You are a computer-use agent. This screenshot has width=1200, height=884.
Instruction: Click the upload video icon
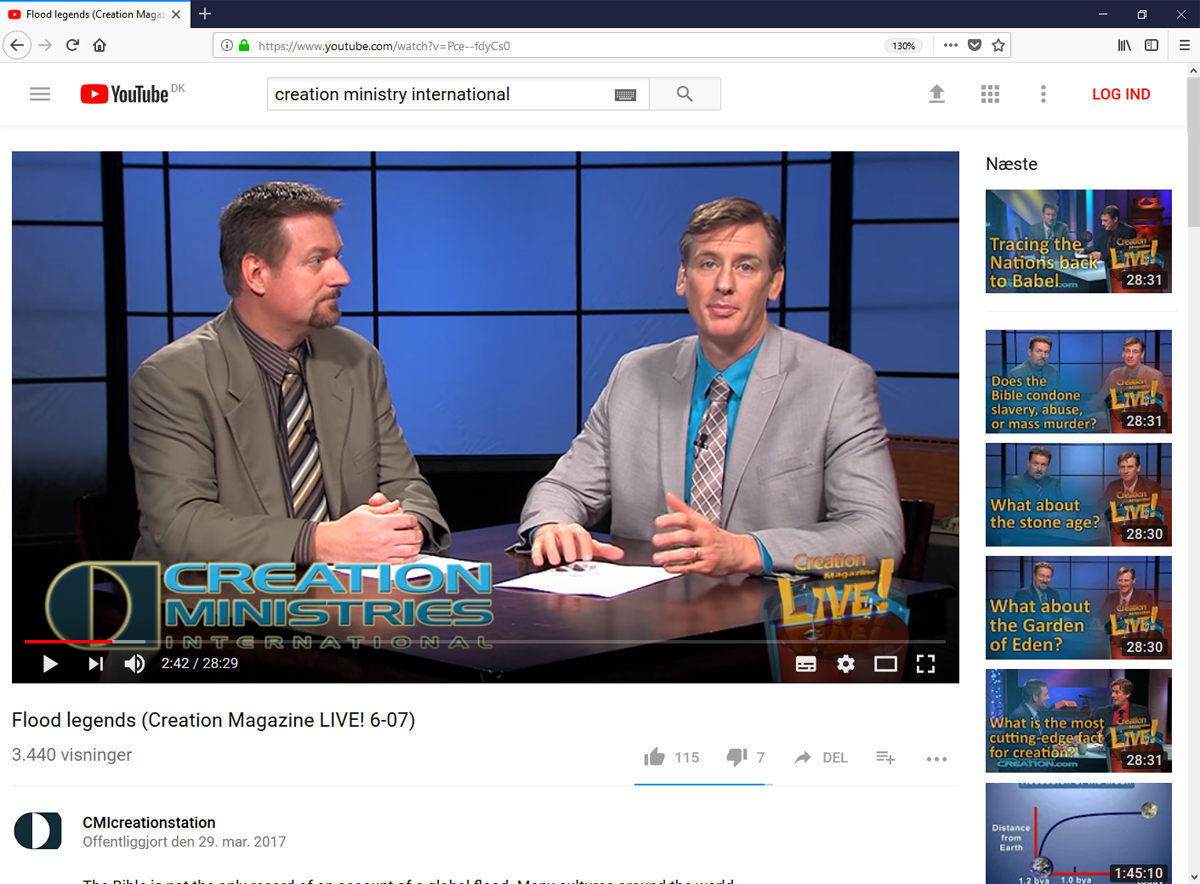(x=937, y=94)
